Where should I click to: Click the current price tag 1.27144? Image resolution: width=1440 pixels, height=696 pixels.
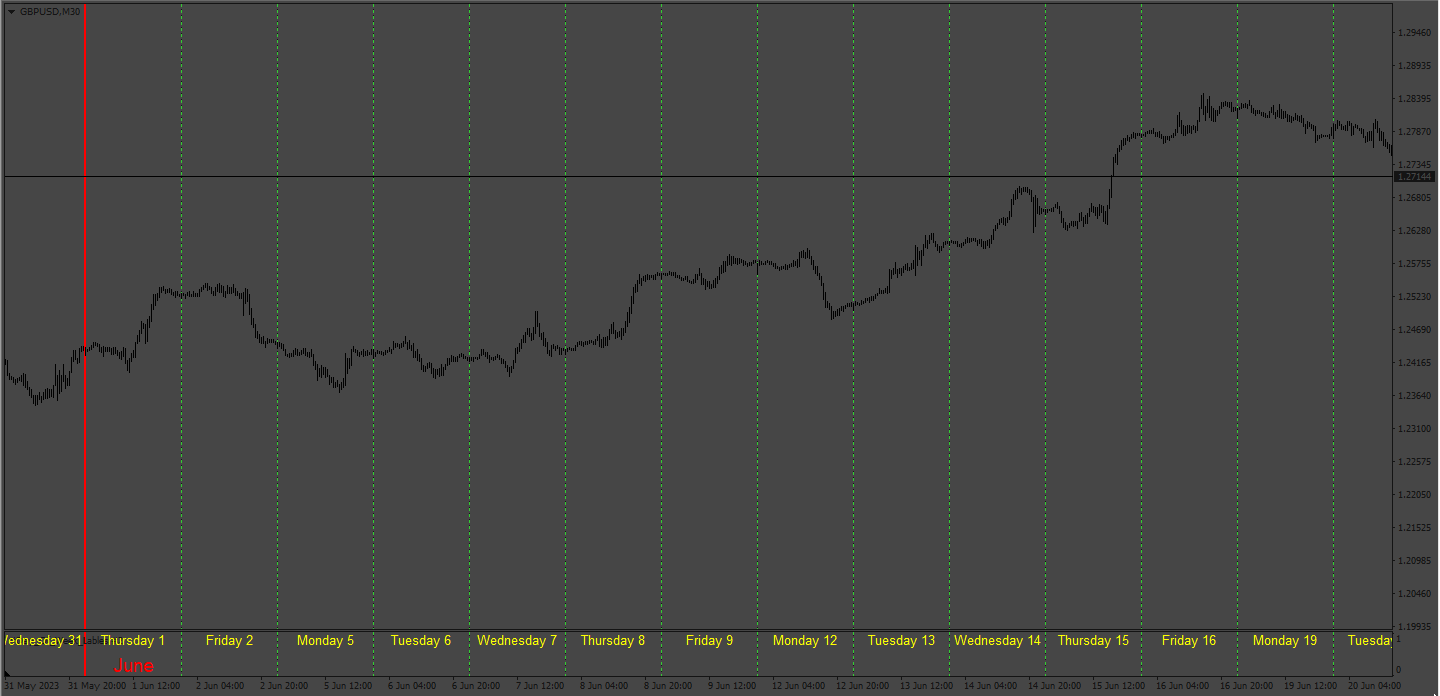[x=1414, y=176]
